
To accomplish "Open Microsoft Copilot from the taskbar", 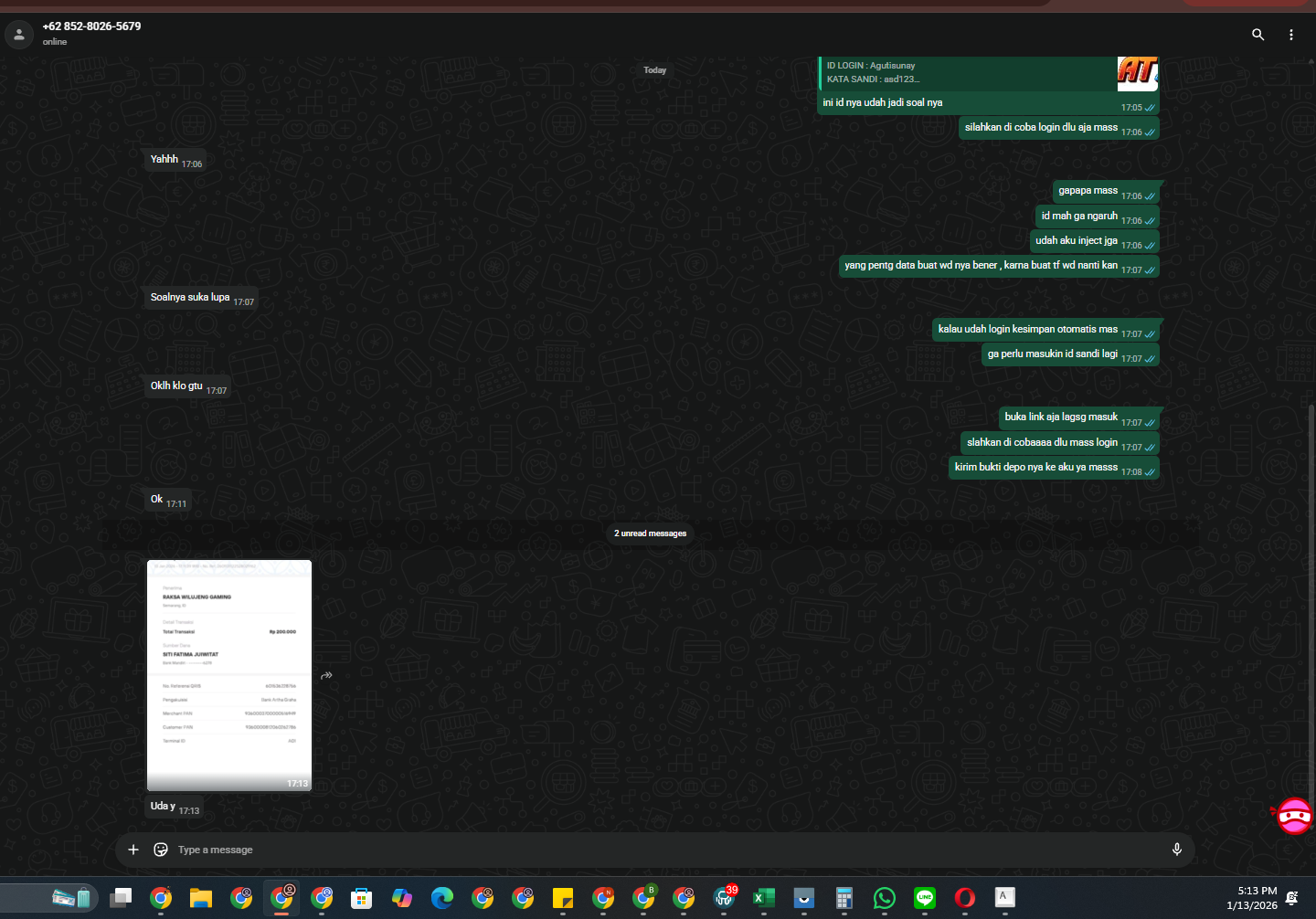I will [402, 898].
